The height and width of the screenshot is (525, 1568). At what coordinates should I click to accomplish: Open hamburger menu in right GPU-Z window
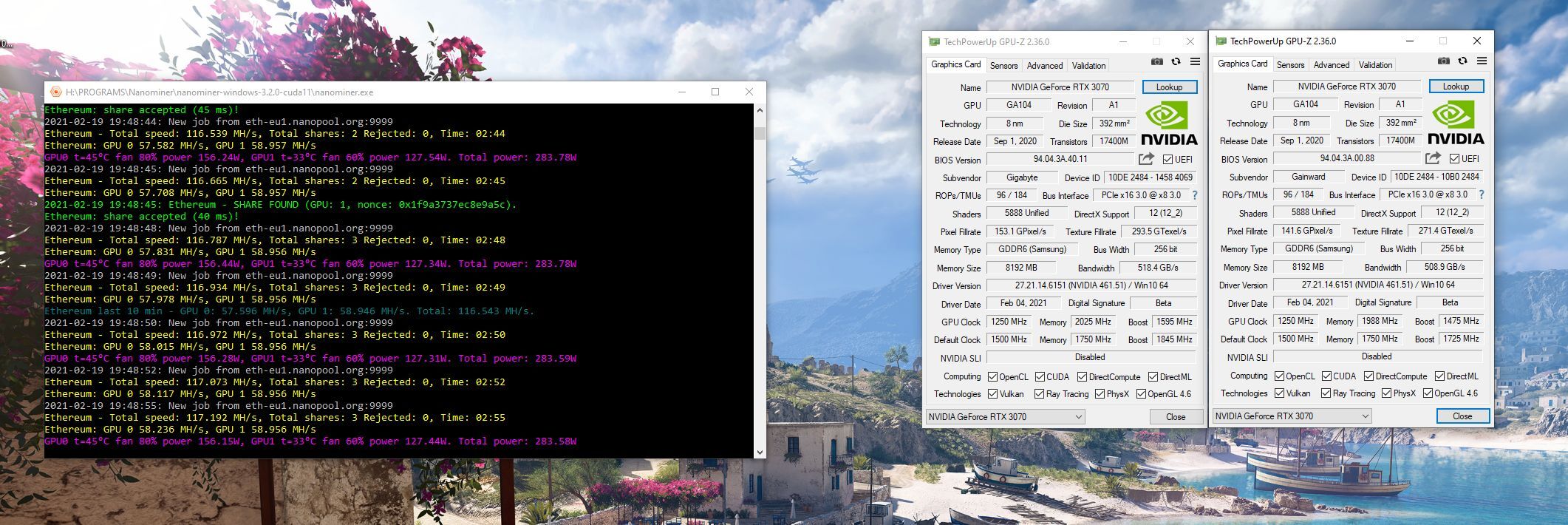[x=1482, y=61]
